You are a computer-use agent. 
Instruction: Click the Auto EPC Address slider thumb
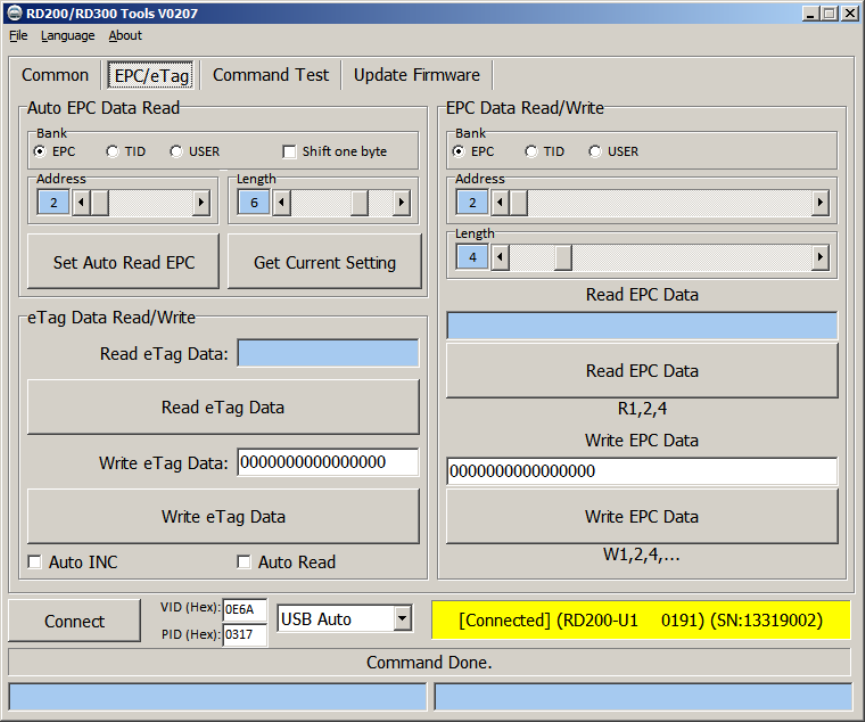(99, 202)
